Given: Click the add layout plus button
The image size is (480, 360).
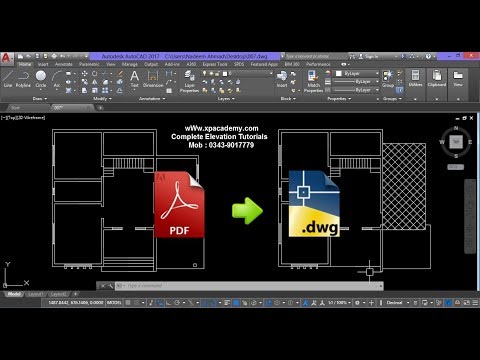Looking at the screenshot, I should coord(76,294).
